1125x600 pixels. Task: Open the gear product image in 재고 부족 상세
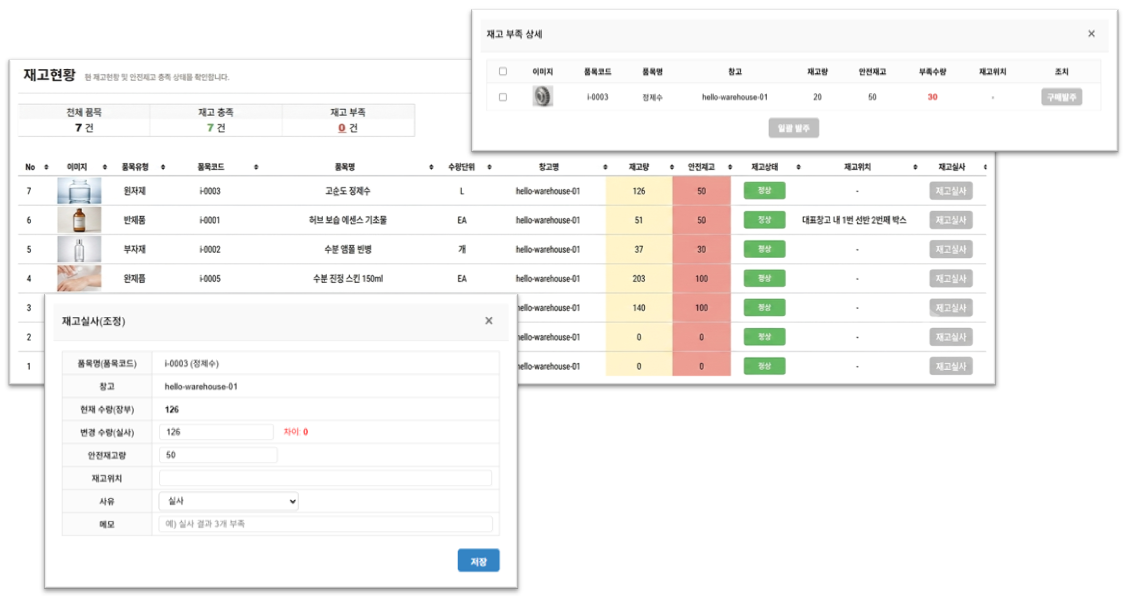(x=542, y=96)
